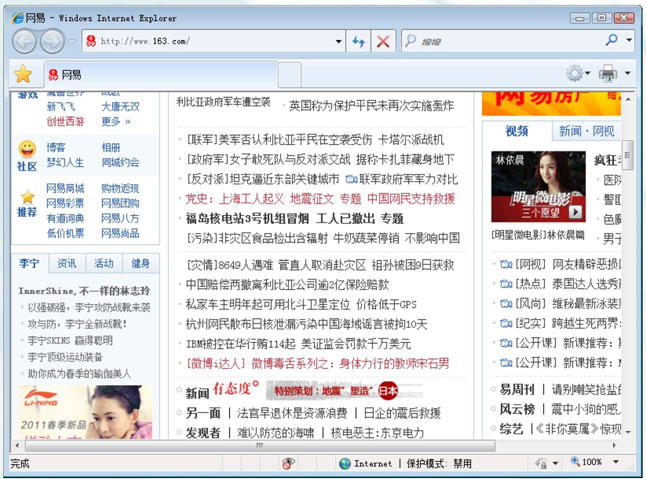Click the vertical scrollbar up arrow
This screenshot has height=479, width=646.
628,99
